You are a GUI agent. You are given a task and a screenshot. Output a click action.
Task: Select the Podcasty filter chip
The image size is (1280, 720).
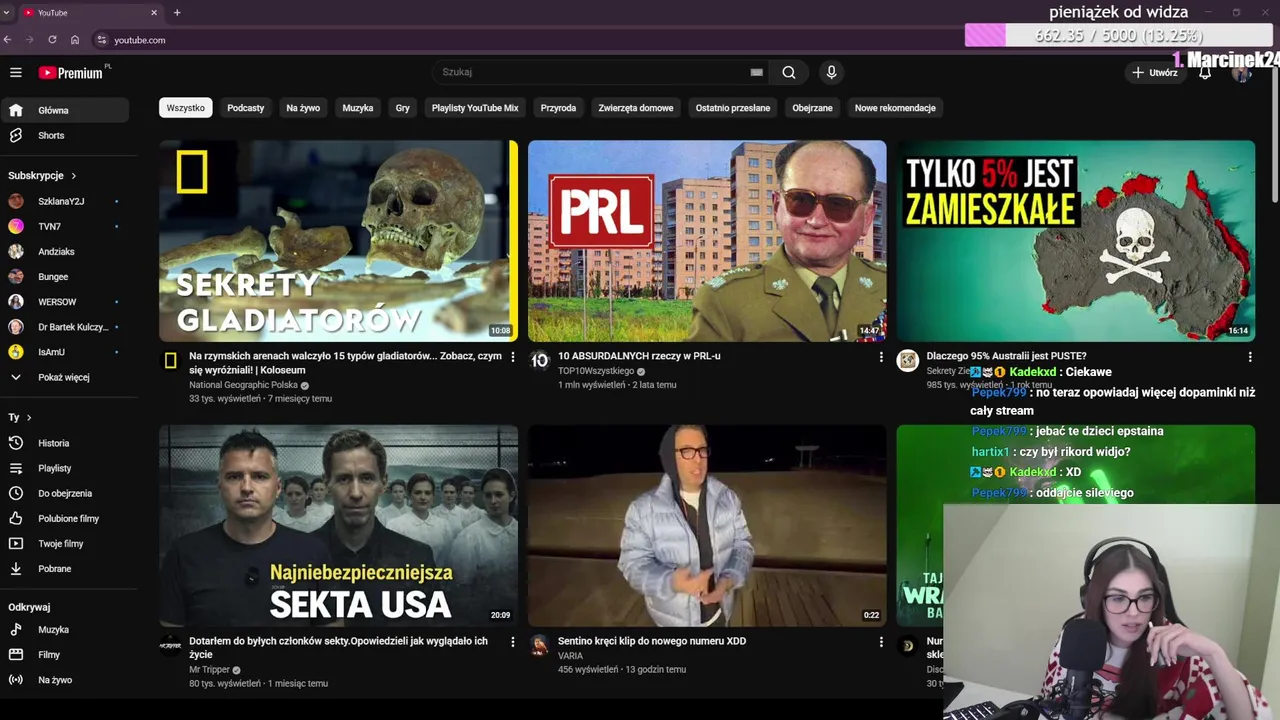click(x=246, y=108)
